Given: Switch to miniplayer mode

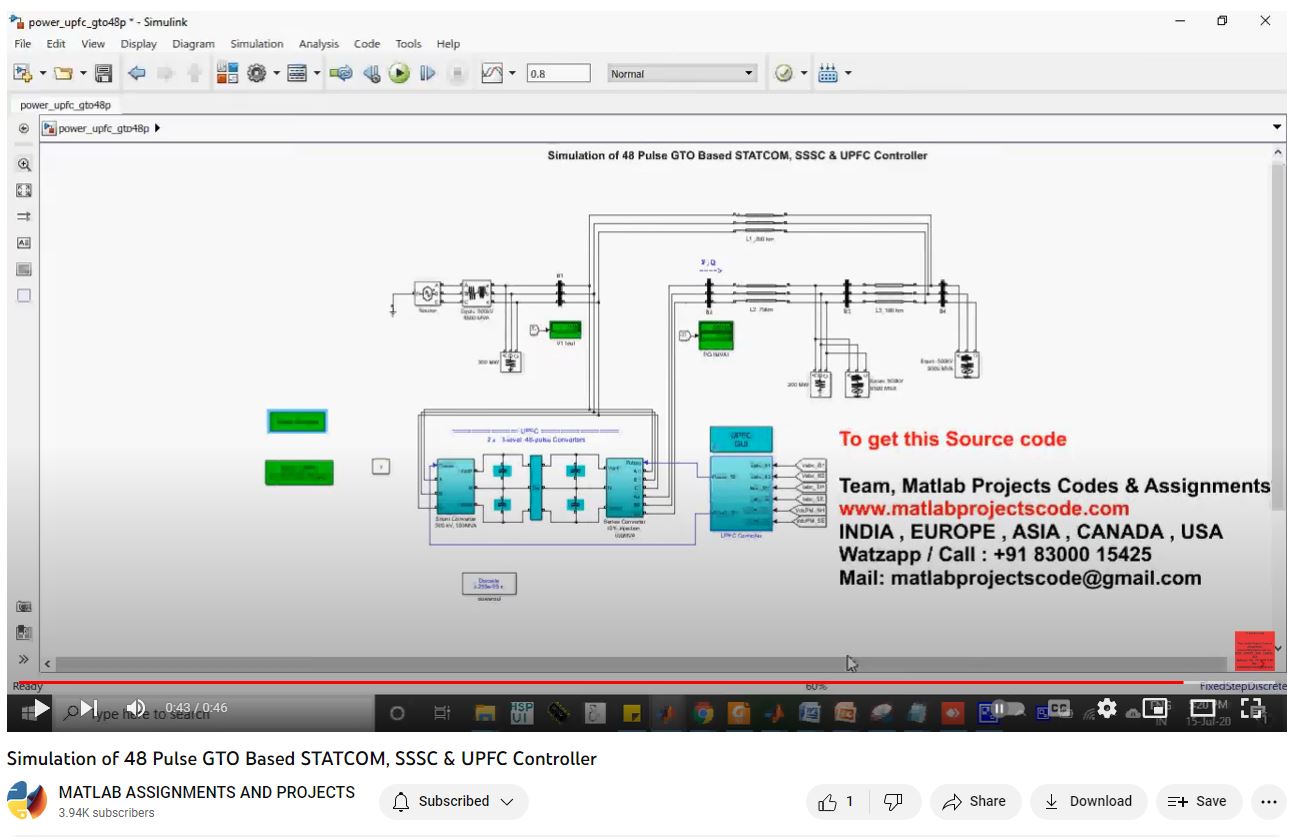Looking at the screenshot, I should click(1154, 708).
